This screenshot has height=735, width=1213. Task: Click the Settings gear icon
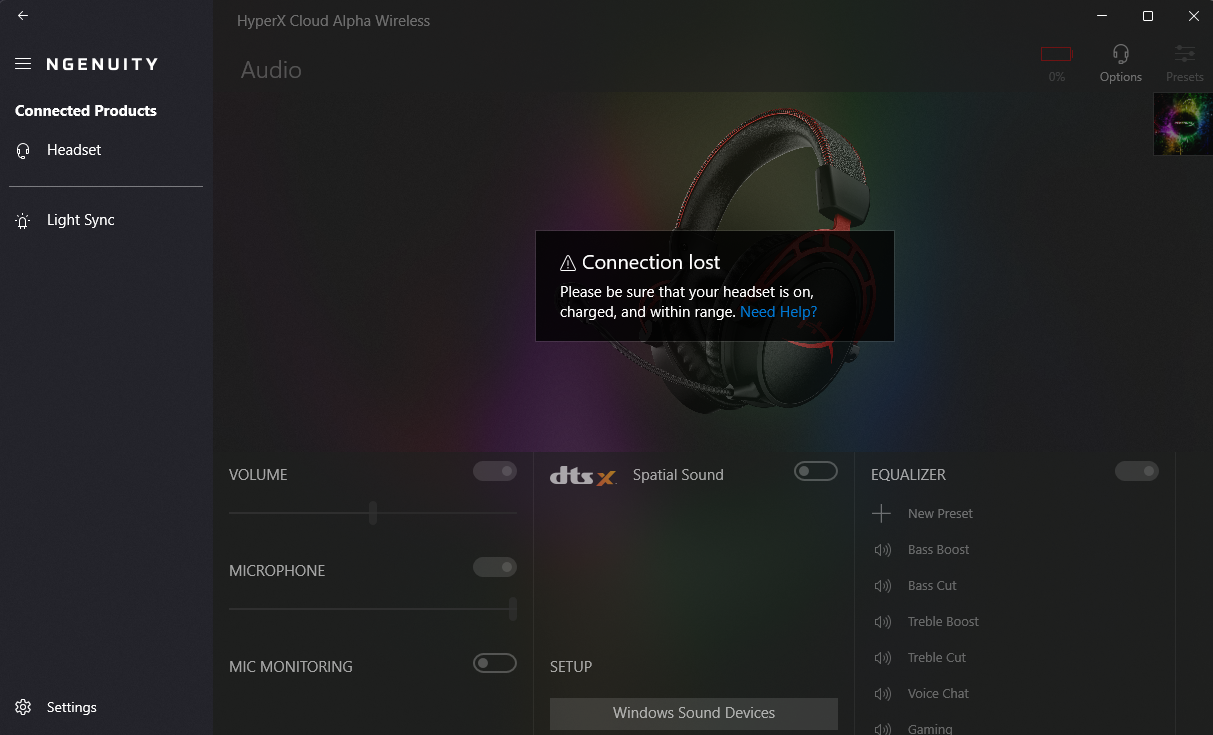pyautogui.click(x=23, y=707)
